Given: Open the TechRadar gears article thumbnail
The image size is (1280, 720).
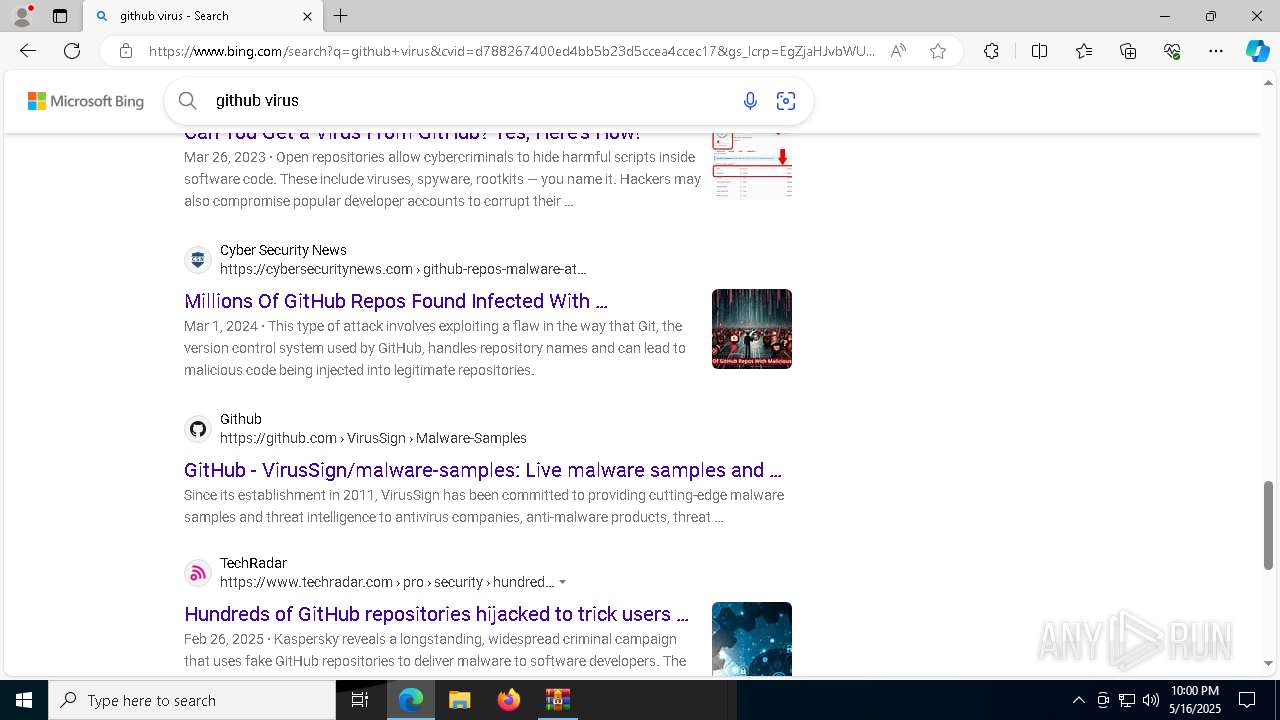Looking at the screenshot, I should coord(752,639).
